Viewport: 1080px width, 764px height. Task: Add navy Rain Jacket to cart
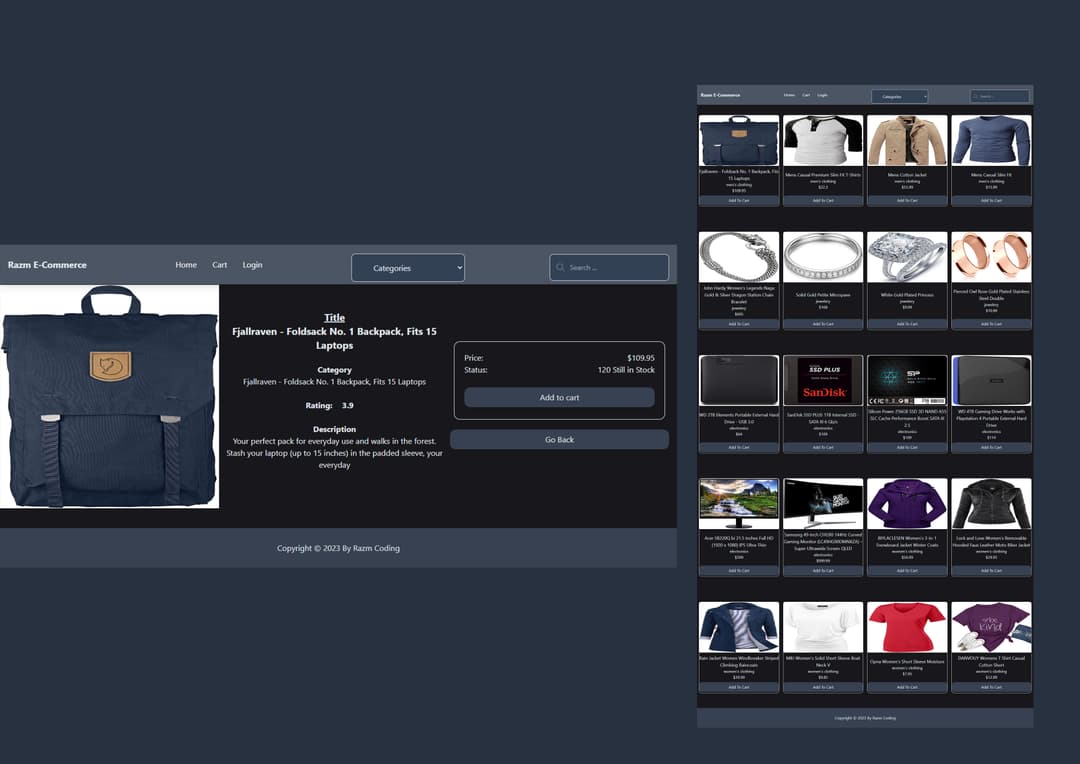pos(739,687)
